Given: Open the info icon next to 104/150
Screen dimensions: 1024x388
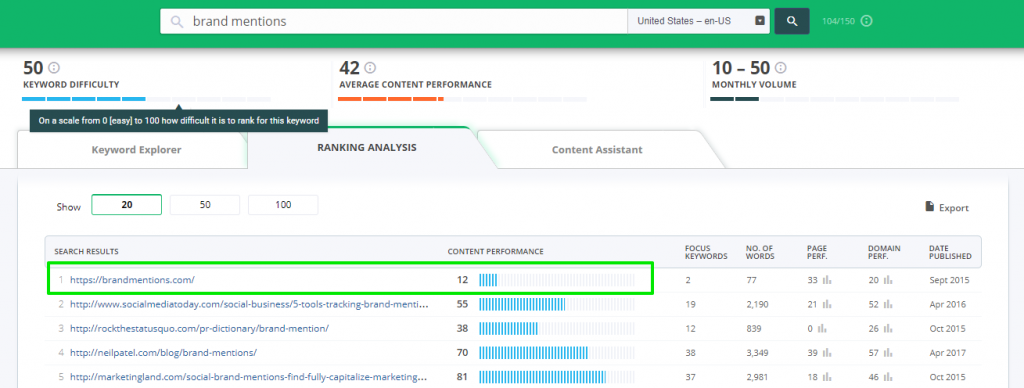Looking at the screenshot, I should (x=866, y=21).
